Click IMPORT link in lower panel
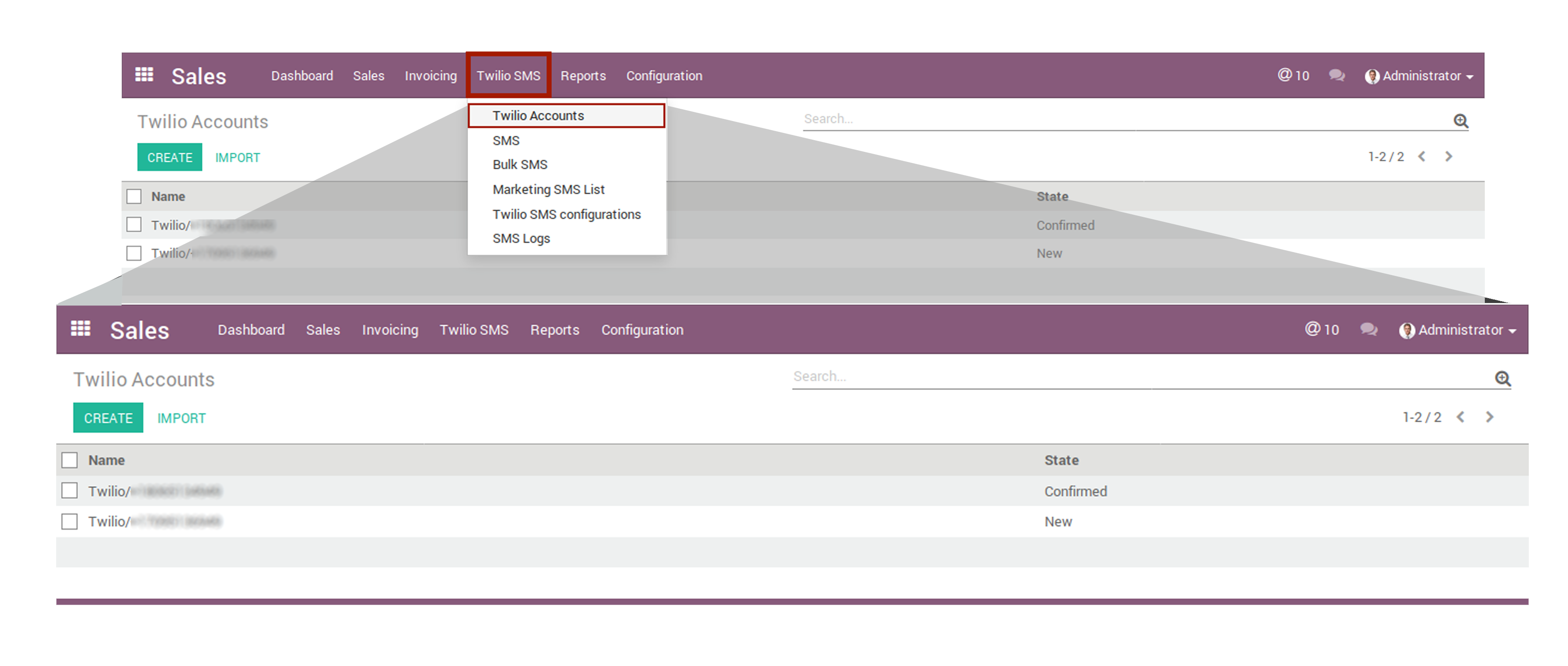Image resolution: width=1568 pixels, height=666 pixels. coord(181,418)
